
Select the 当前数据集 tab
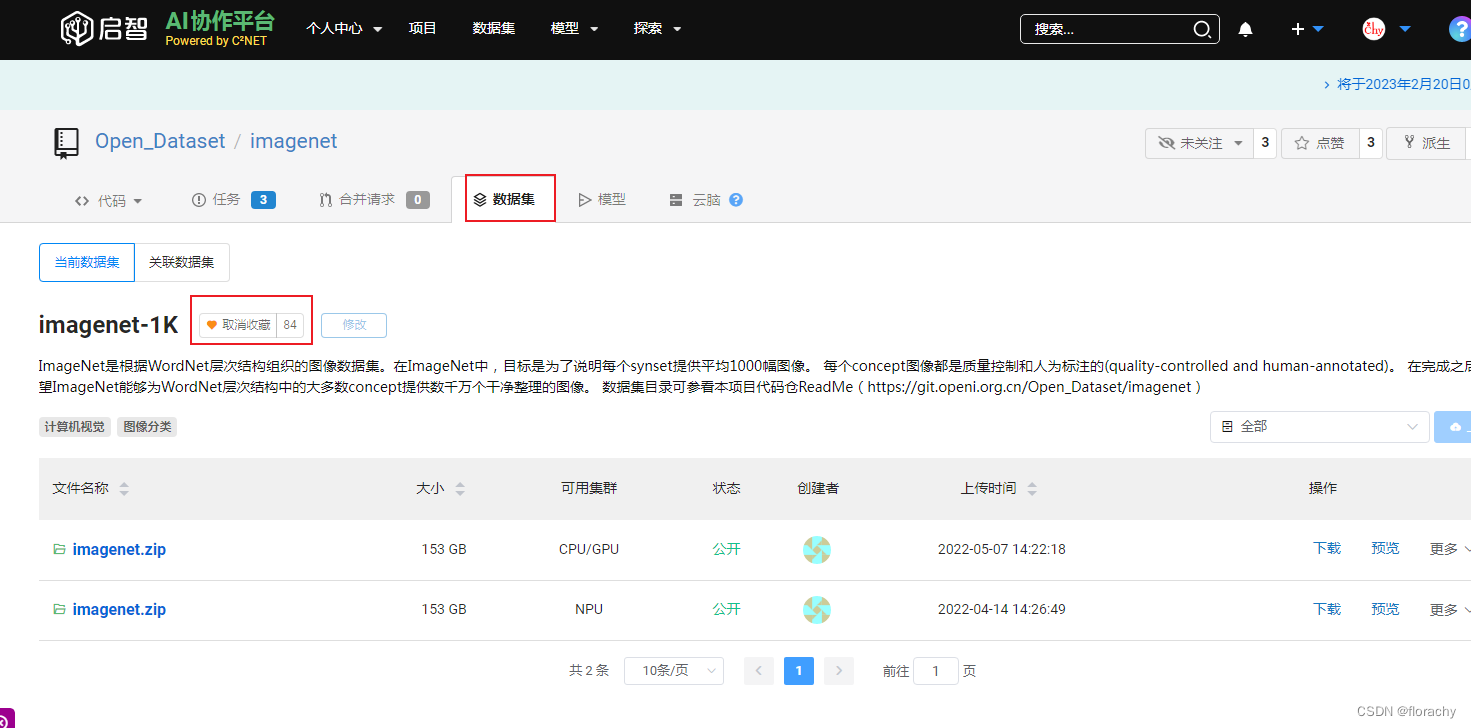pyautogui.click(x=87, y=262)
